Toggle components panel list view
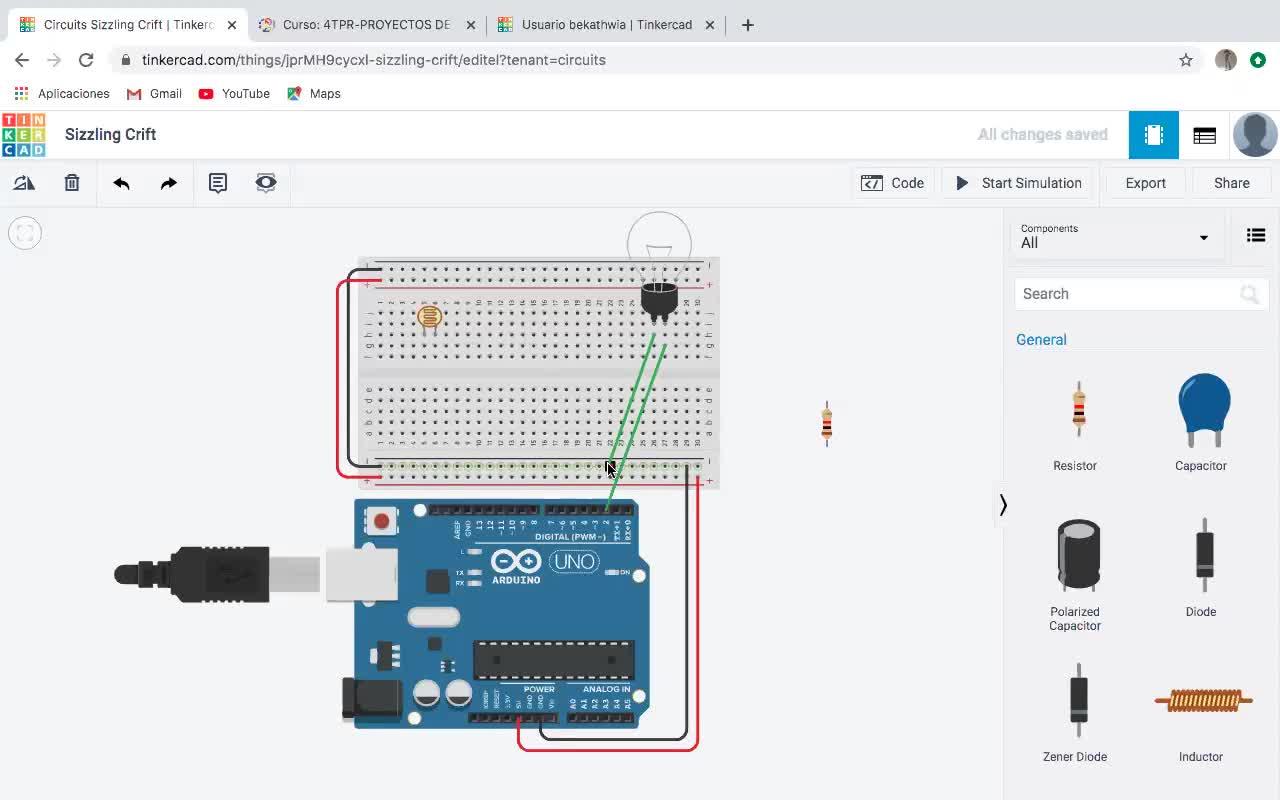The height and width of the screenshot is (800, 1280). (x=1256, y=236)
